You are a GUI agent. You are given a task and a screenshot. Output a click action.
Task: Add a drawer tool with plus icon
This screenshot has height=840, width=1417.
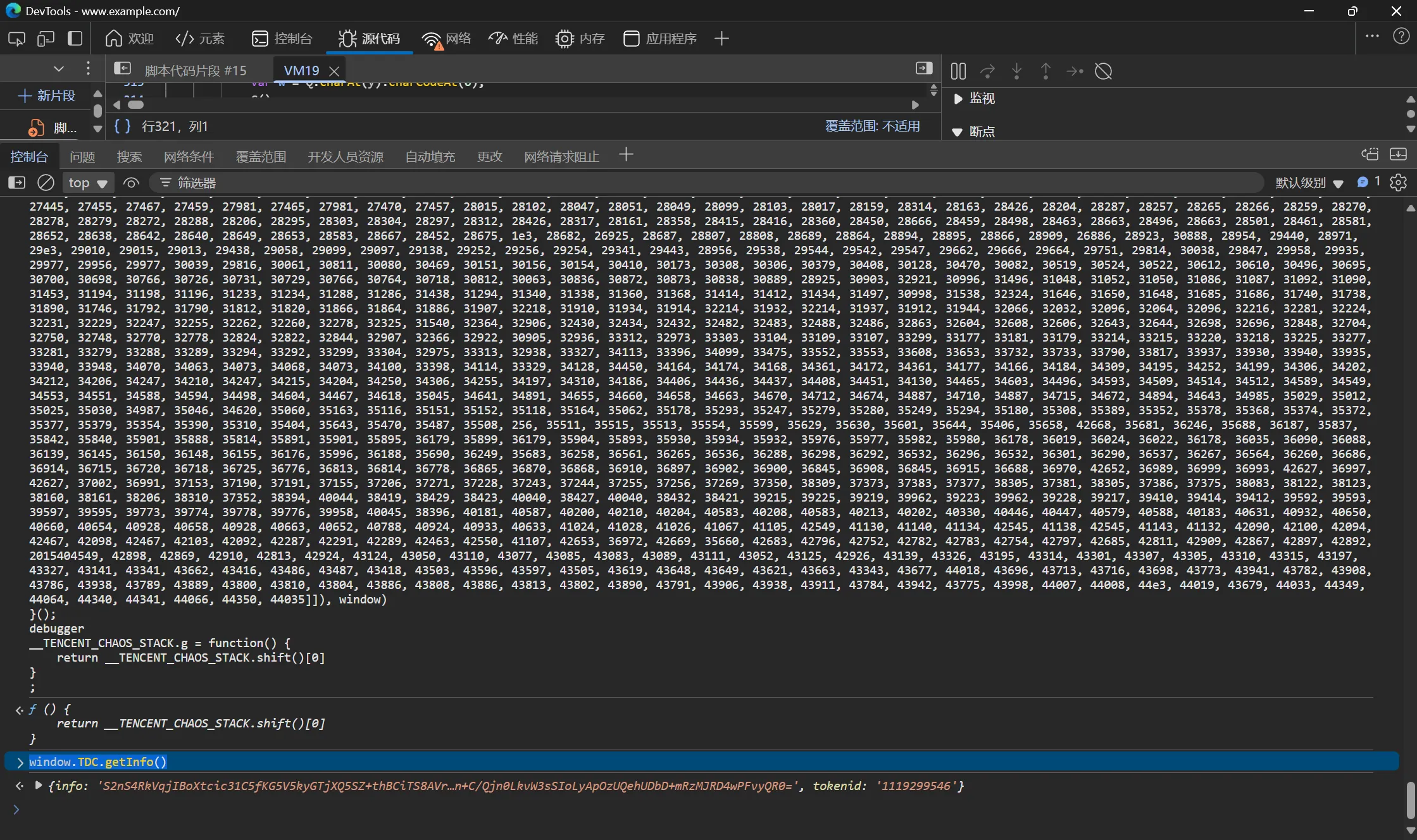626,154
